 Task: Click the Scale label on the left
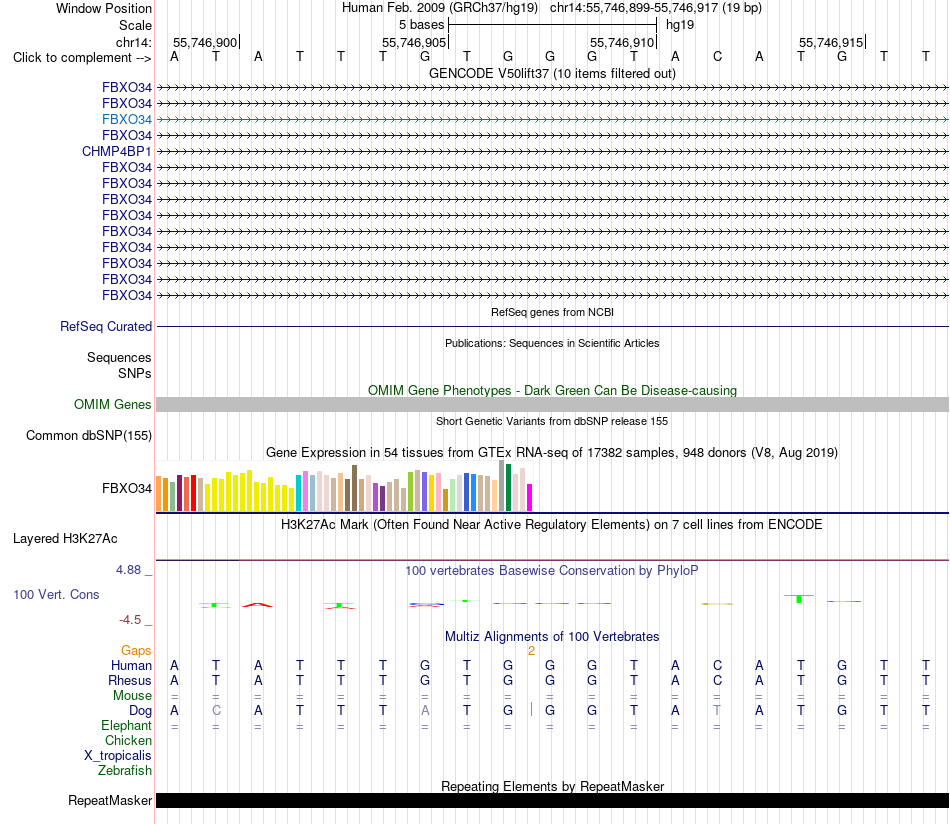click(x=135, y=25)
